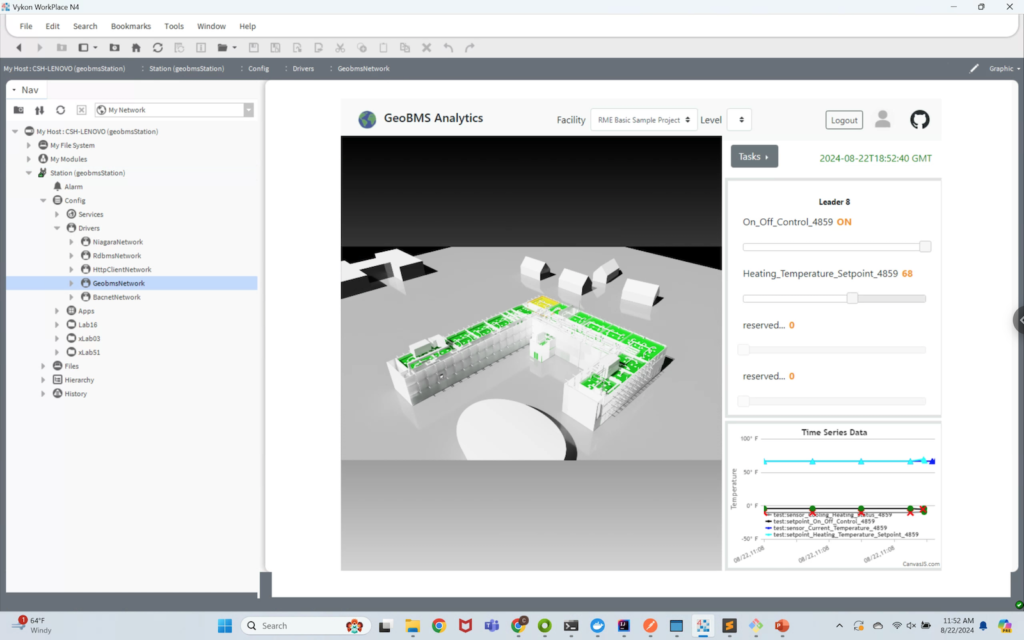Open Microsoft Teams from the taskbar
Viewport: 1024px width, 640px height.
pos(491,626)
